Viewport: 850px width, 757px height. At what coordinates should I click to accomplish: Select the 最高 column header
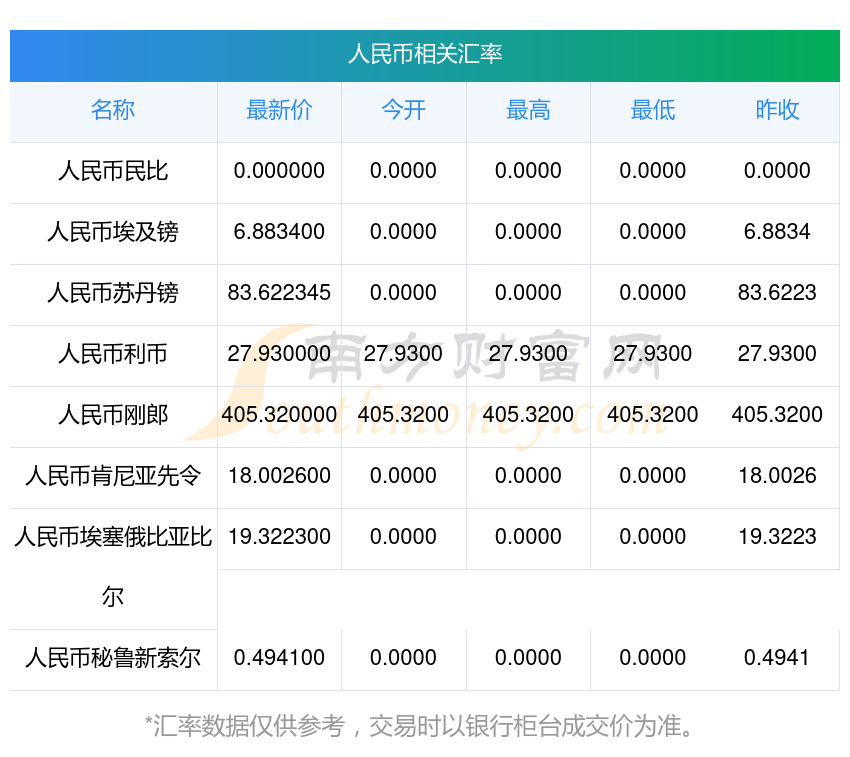tap(528, 110)
